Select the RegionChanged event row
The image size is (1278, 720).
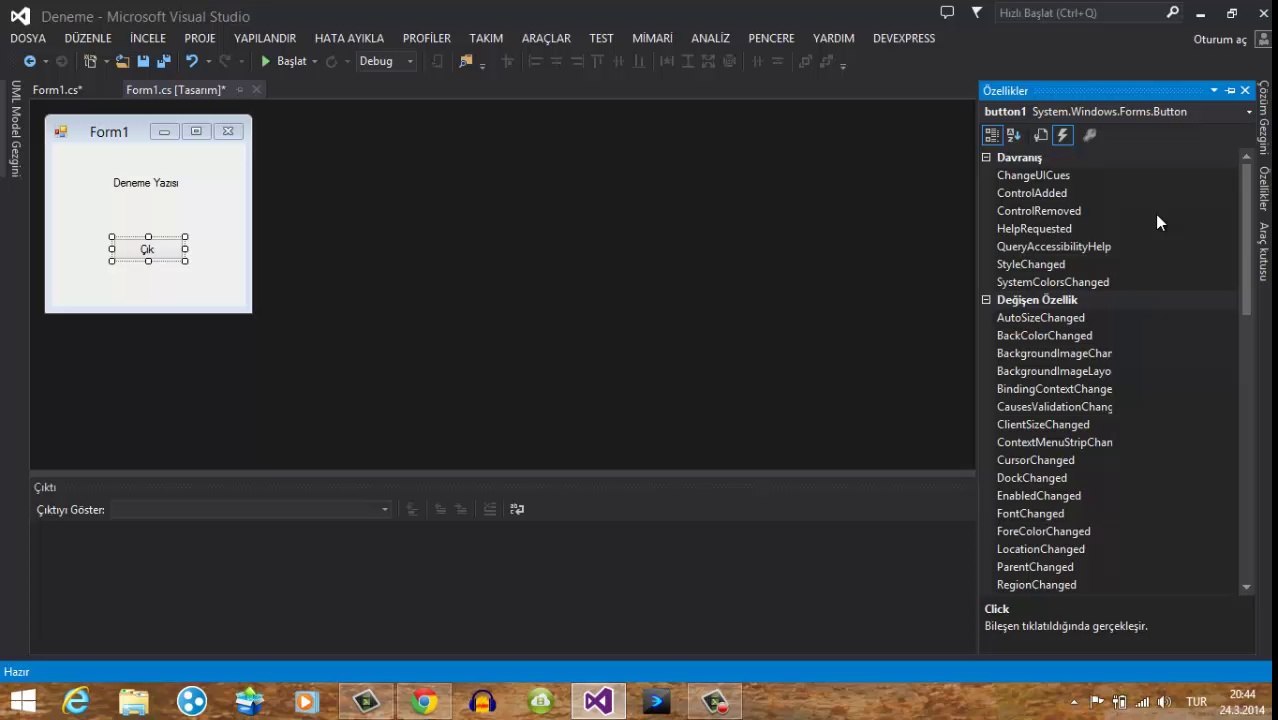click(1109, 585)
